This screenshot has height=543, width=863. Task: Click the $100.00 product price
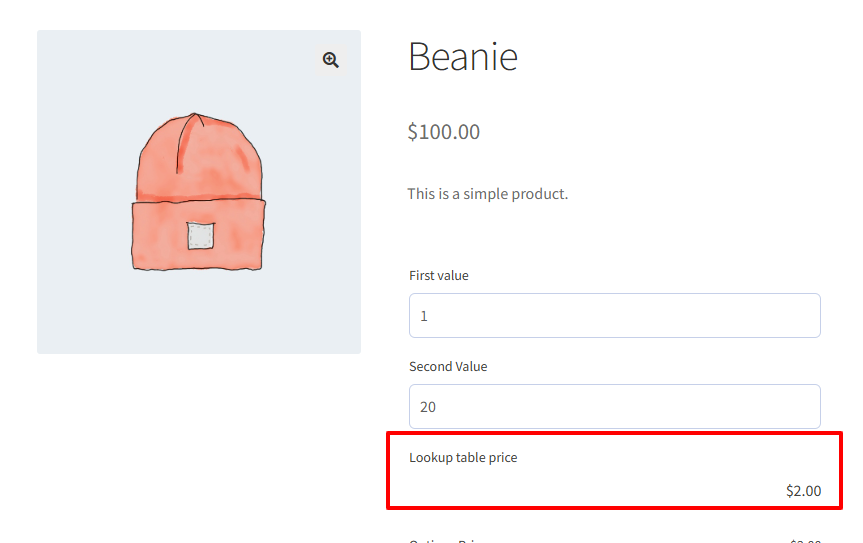[x=444, y=132]
